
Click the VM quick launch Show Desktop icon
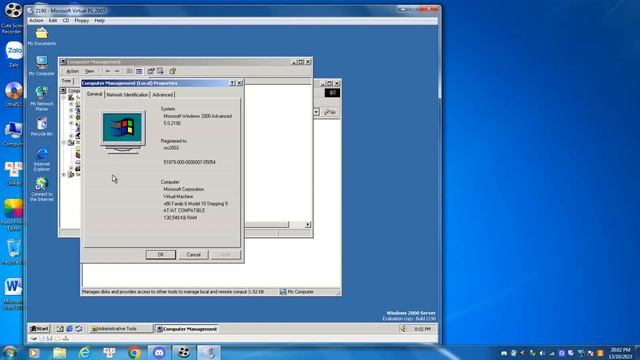60,329
